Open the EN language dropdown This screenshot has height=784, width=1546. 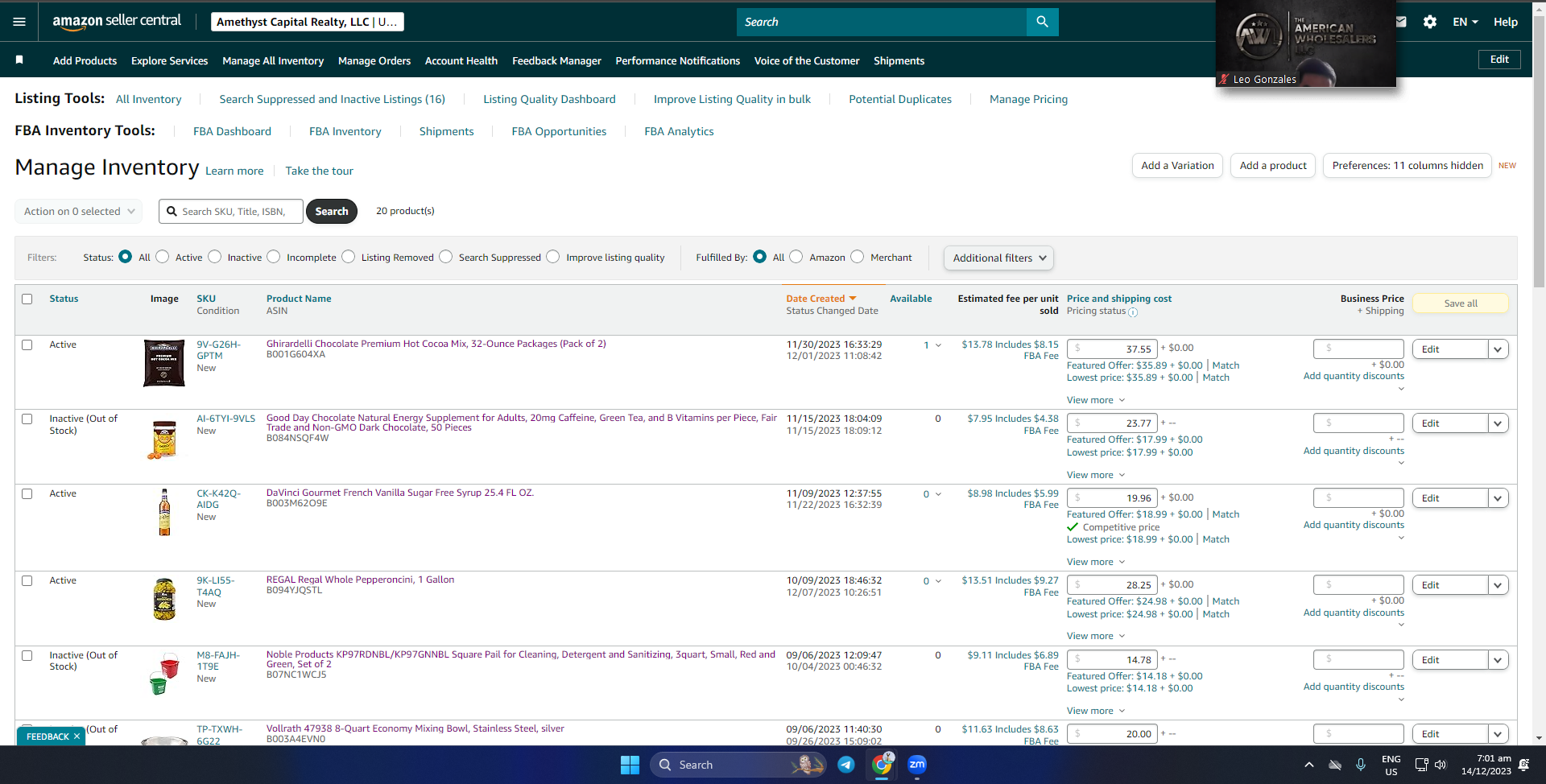[1465, 22]
